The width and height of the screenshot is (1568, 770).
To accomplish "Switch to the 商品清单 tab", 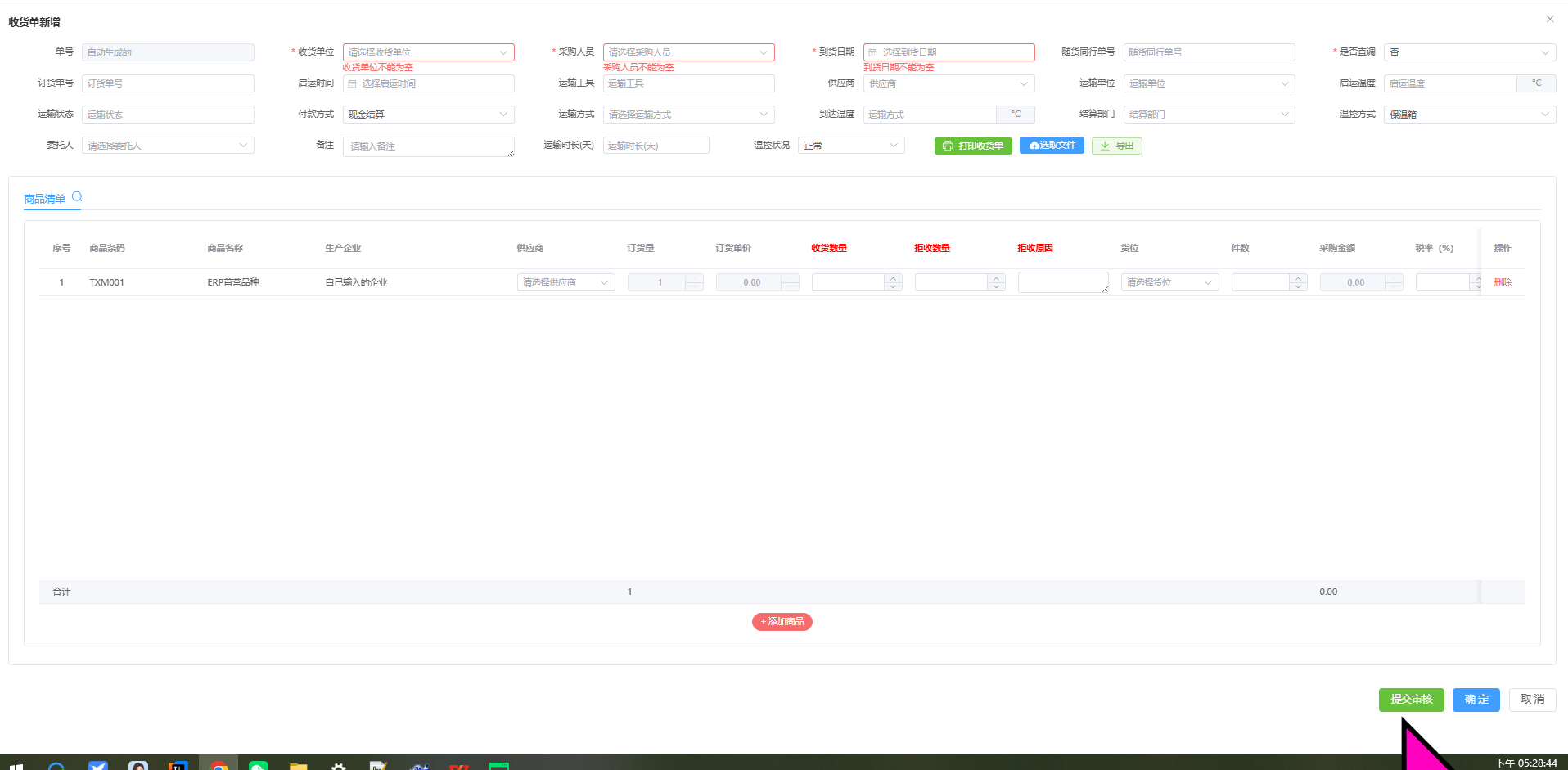I will [45, 199].
